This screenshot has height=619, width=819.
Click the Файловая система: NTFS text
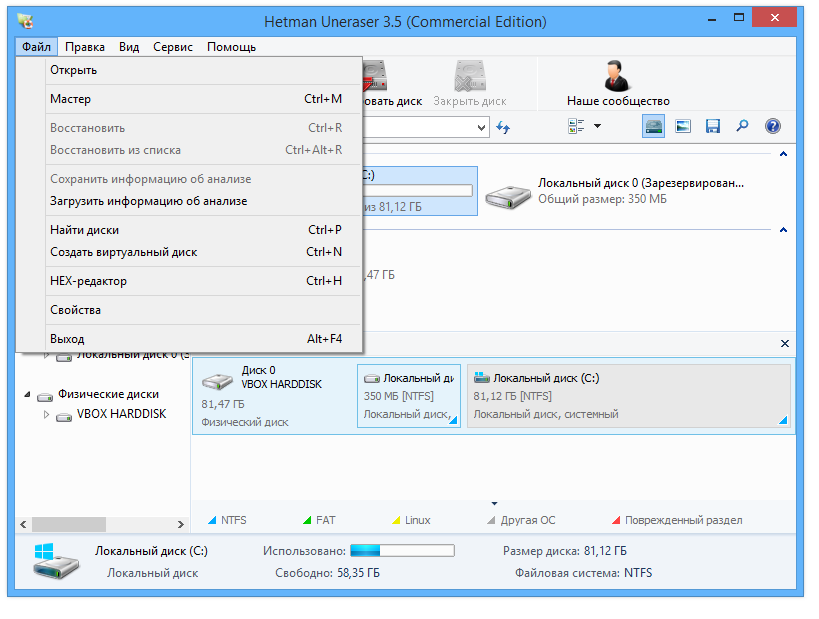point(583,573)
